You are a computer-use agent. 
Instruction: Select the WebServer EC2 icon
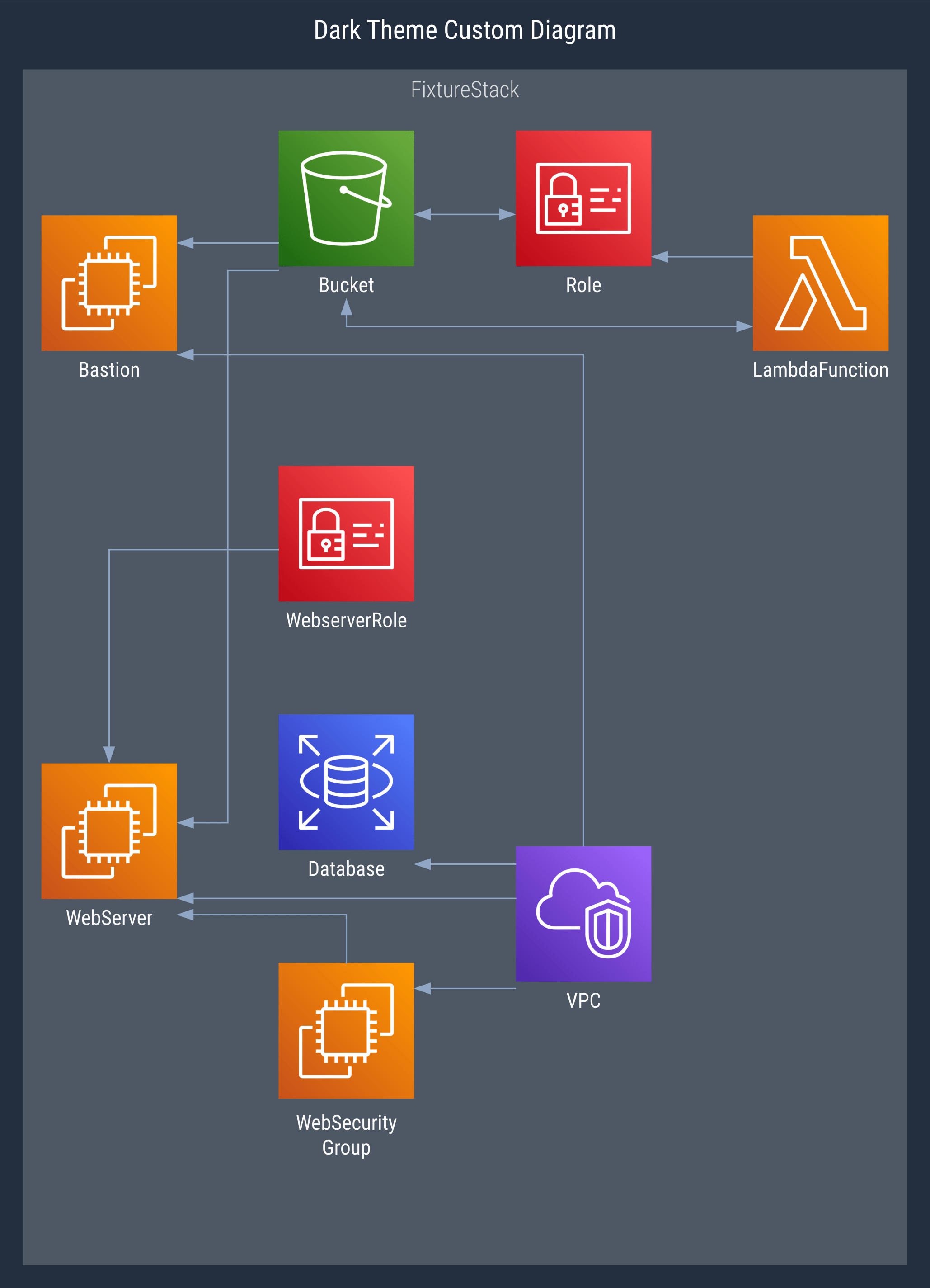[109, 831]
